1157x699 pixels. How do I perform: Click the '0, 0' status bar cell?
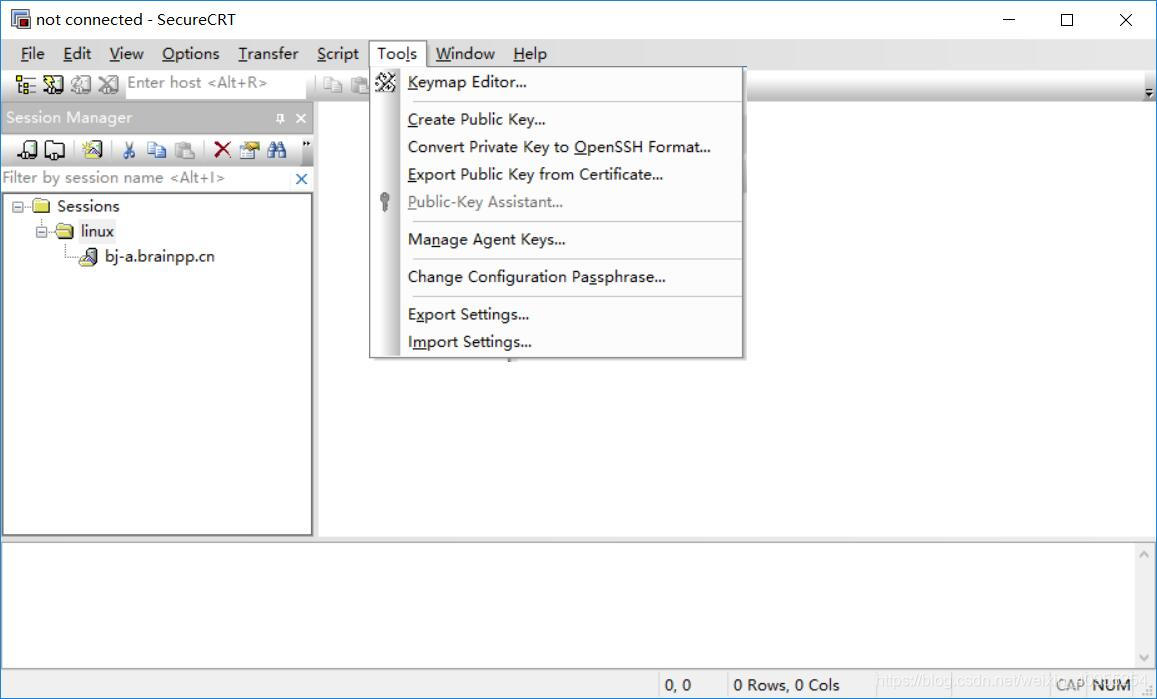tap(677, 685)
